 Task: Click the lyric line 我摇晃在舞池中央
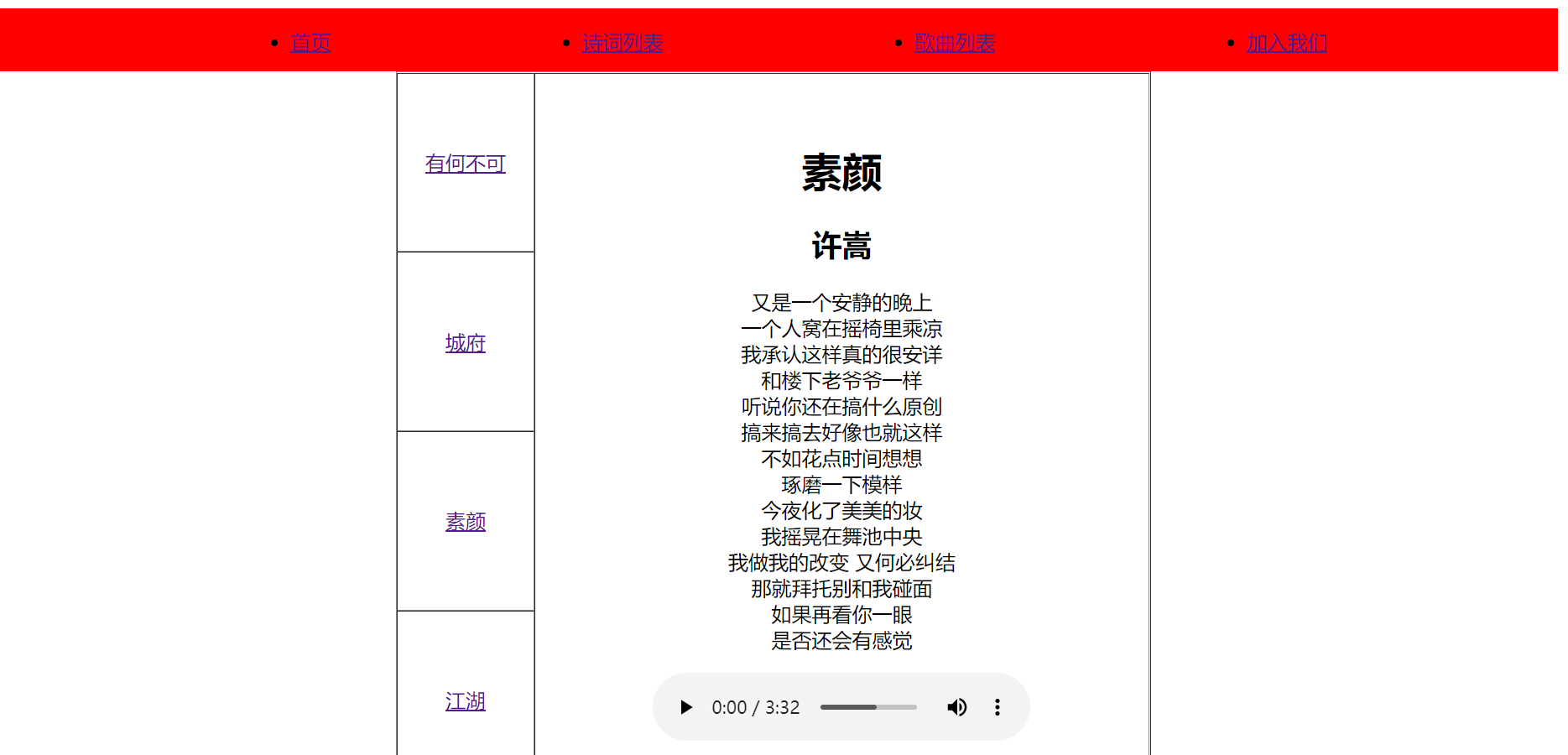click(x=842, y=537)
